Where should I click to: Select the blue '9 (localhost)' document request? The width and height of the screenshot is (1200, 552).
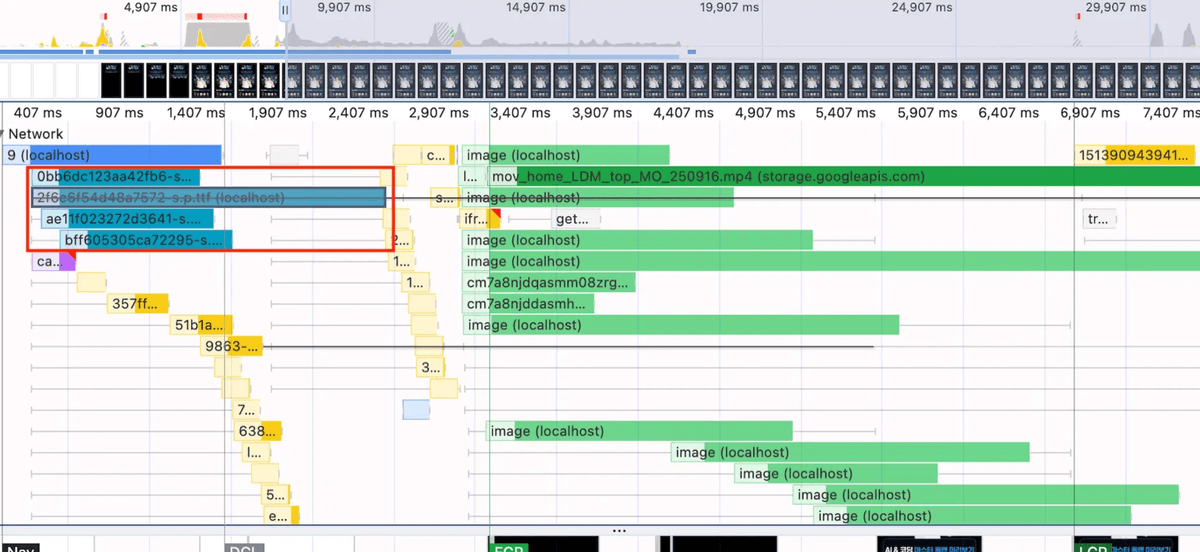(110, 155)
